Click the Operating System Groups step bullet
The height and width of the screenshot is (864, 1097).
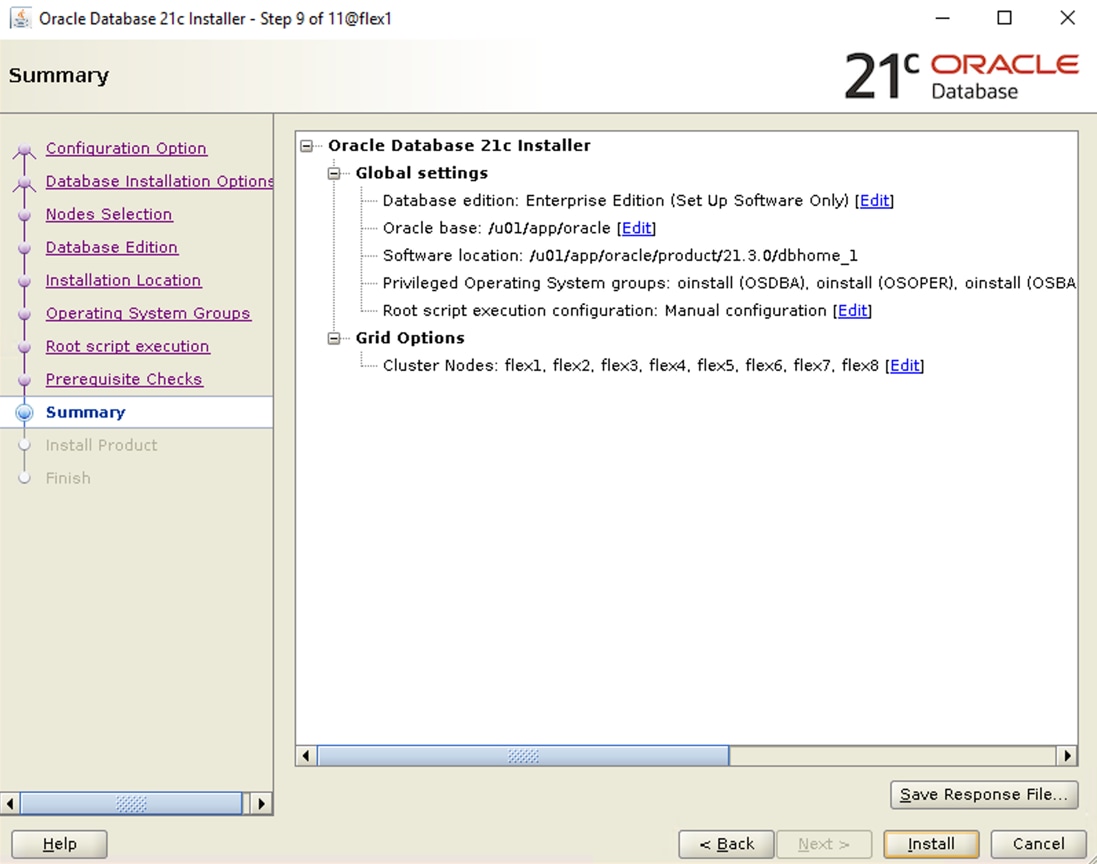24,314
